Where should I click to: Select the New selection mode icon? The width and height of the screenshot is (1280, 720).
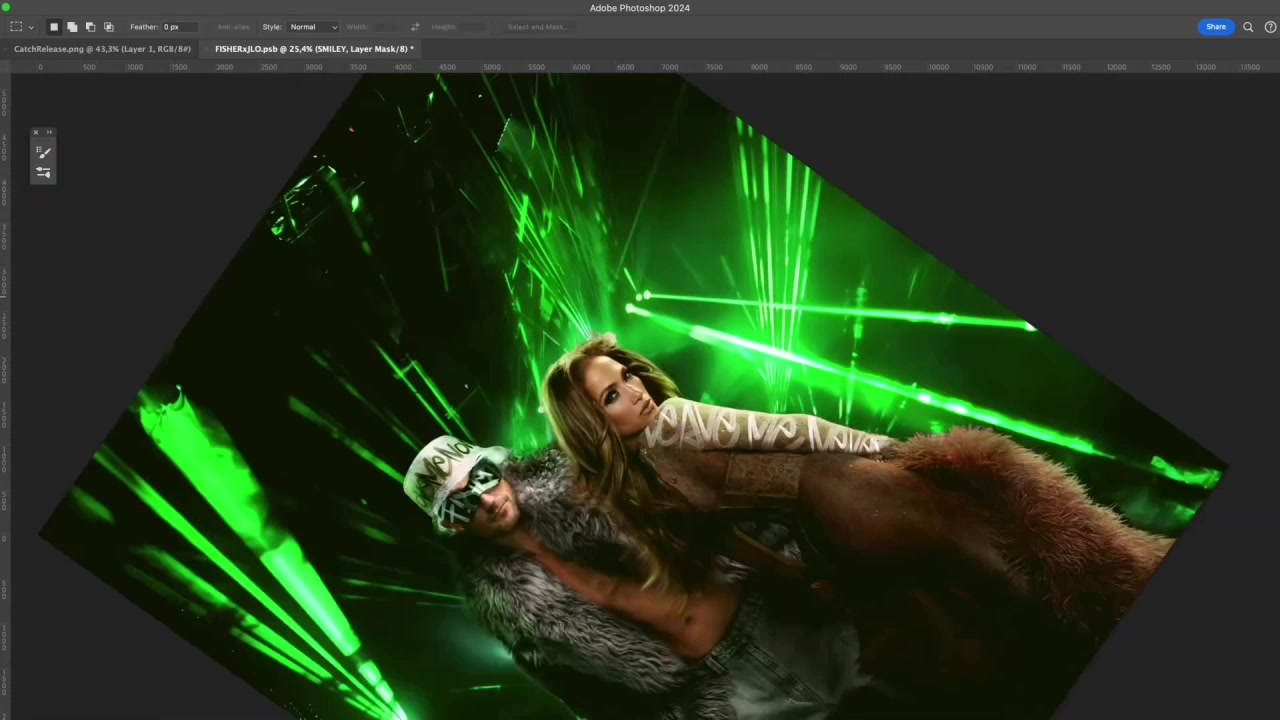click(x=54, y=27)
